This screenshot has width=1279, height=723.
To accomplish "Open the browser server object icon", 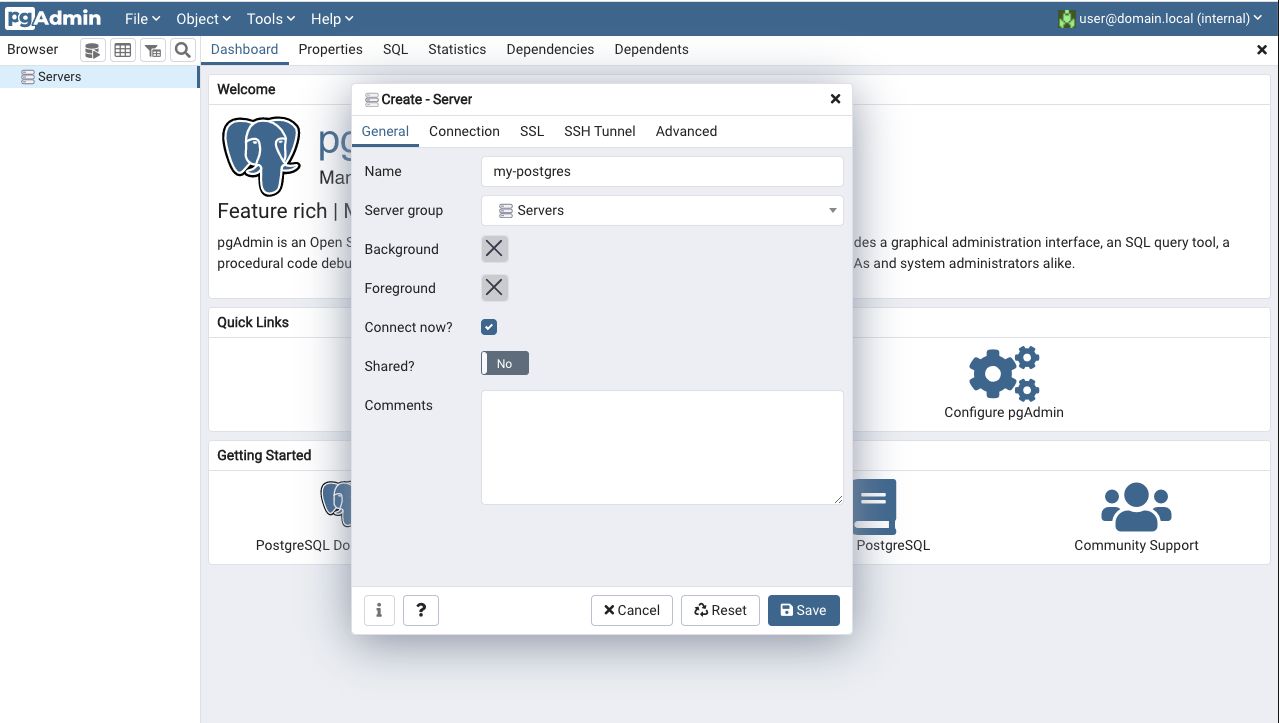I will [x=92, y=50].
